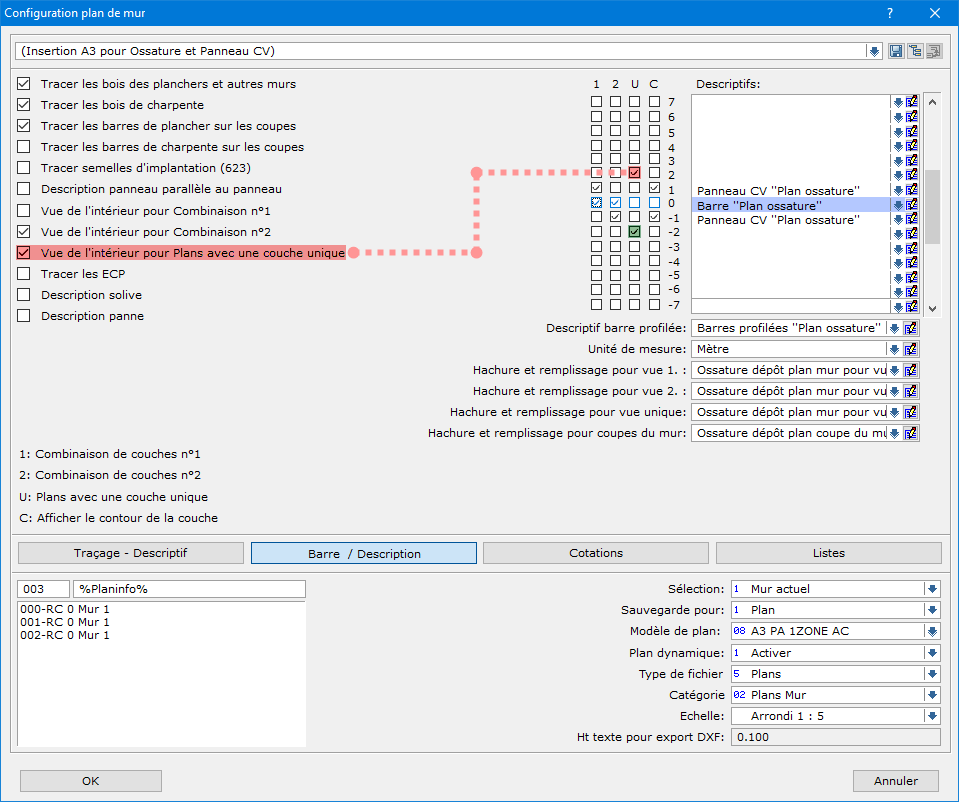
Task: Expand the Modèle de plan dropdown
Action: pos(932,631)
